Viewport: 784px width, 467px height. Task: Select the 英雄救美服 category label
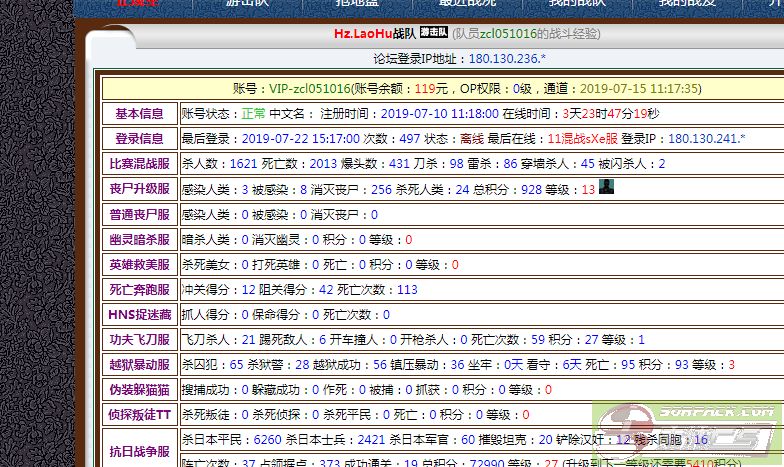139,265
